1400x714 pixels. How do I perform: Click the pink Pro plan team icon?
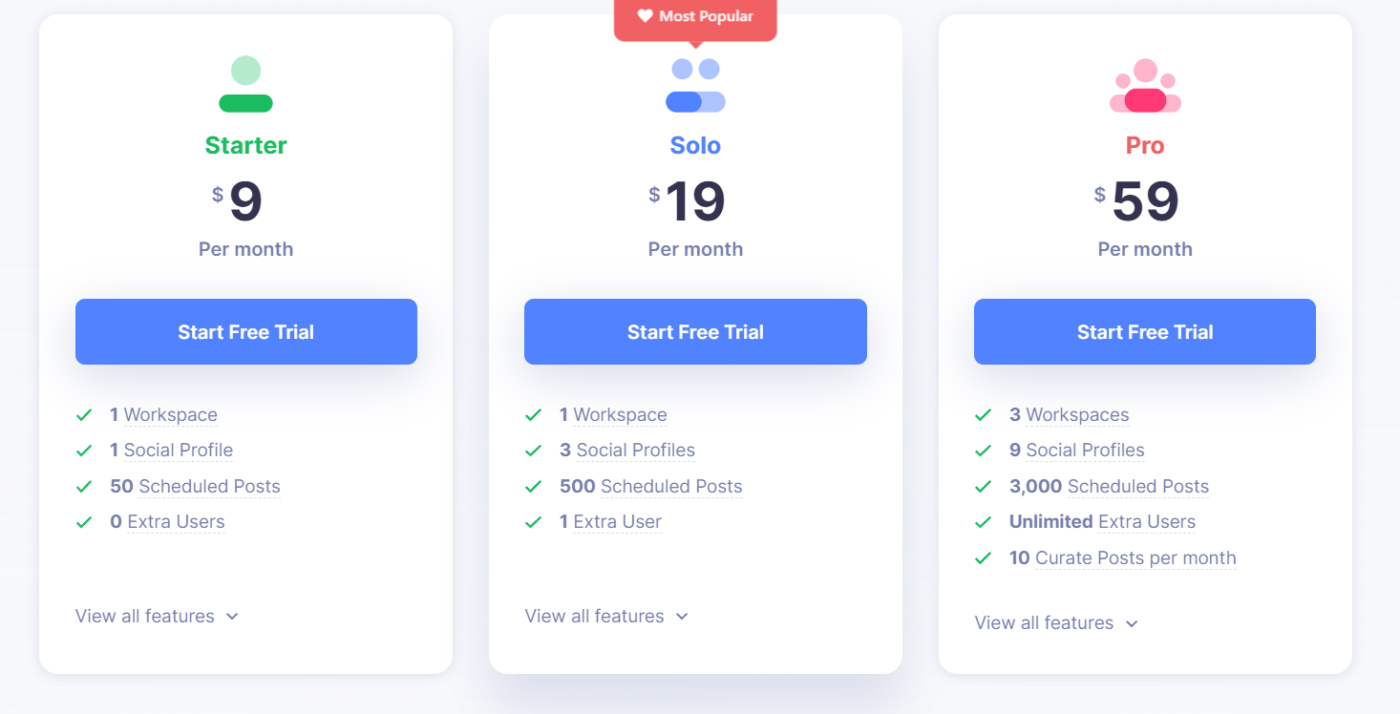click(1145, 85)
